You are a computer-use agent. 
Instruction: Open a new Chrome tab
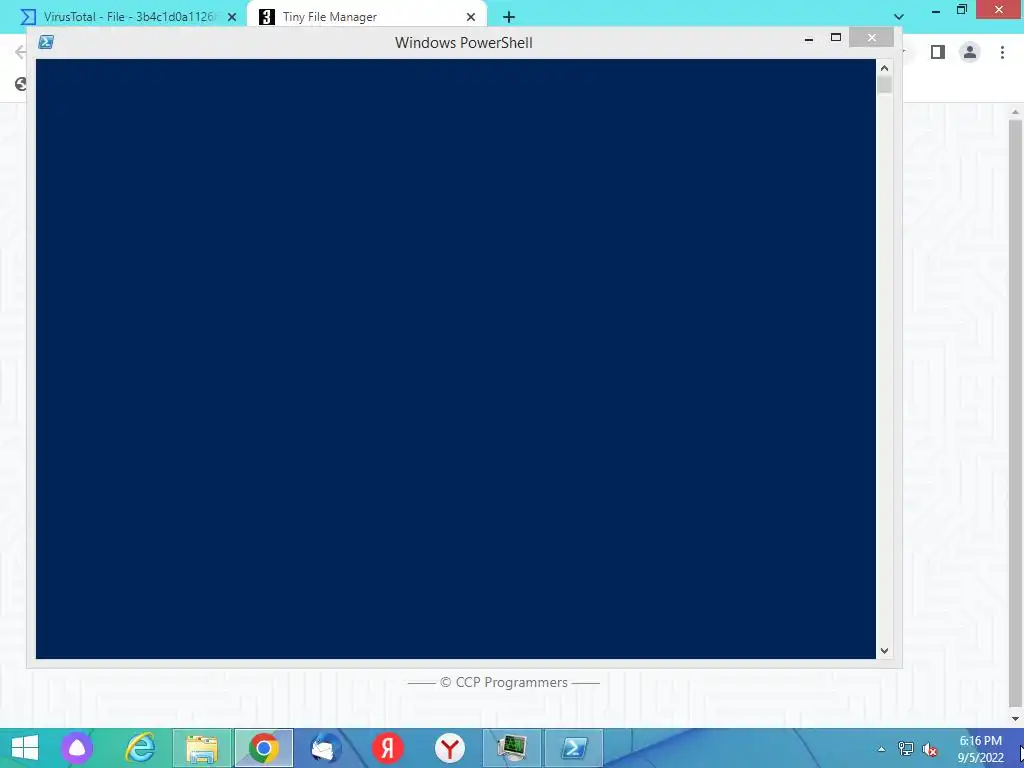(509, 17)
